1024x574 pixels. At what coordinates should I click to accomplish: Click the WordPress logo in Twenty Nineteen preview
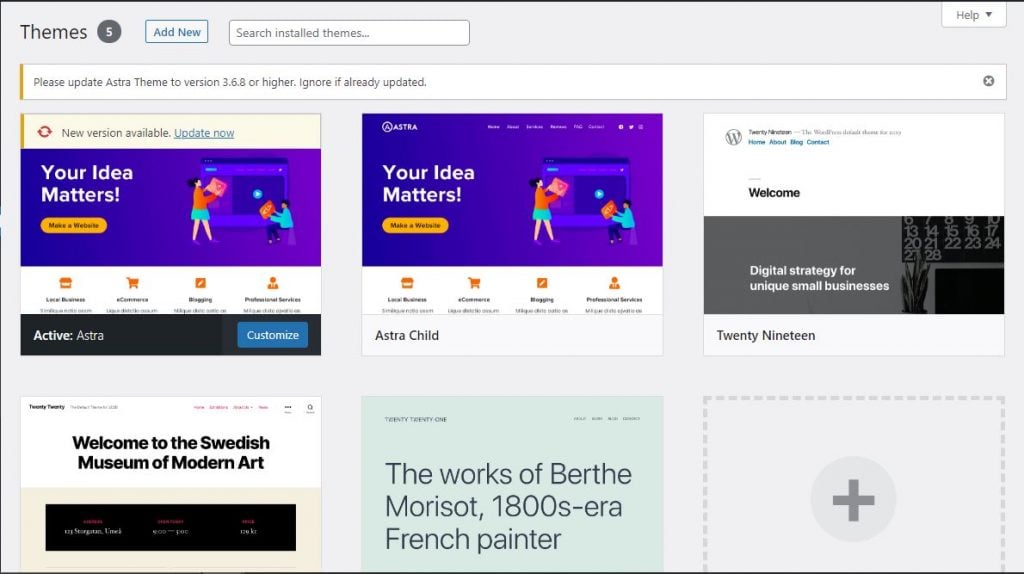(733, 137)
